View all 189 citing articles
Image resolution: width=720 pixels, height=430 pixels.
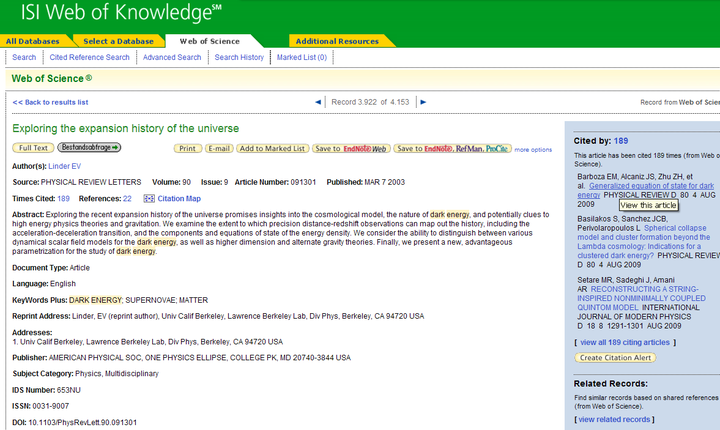tap(625, 342)
